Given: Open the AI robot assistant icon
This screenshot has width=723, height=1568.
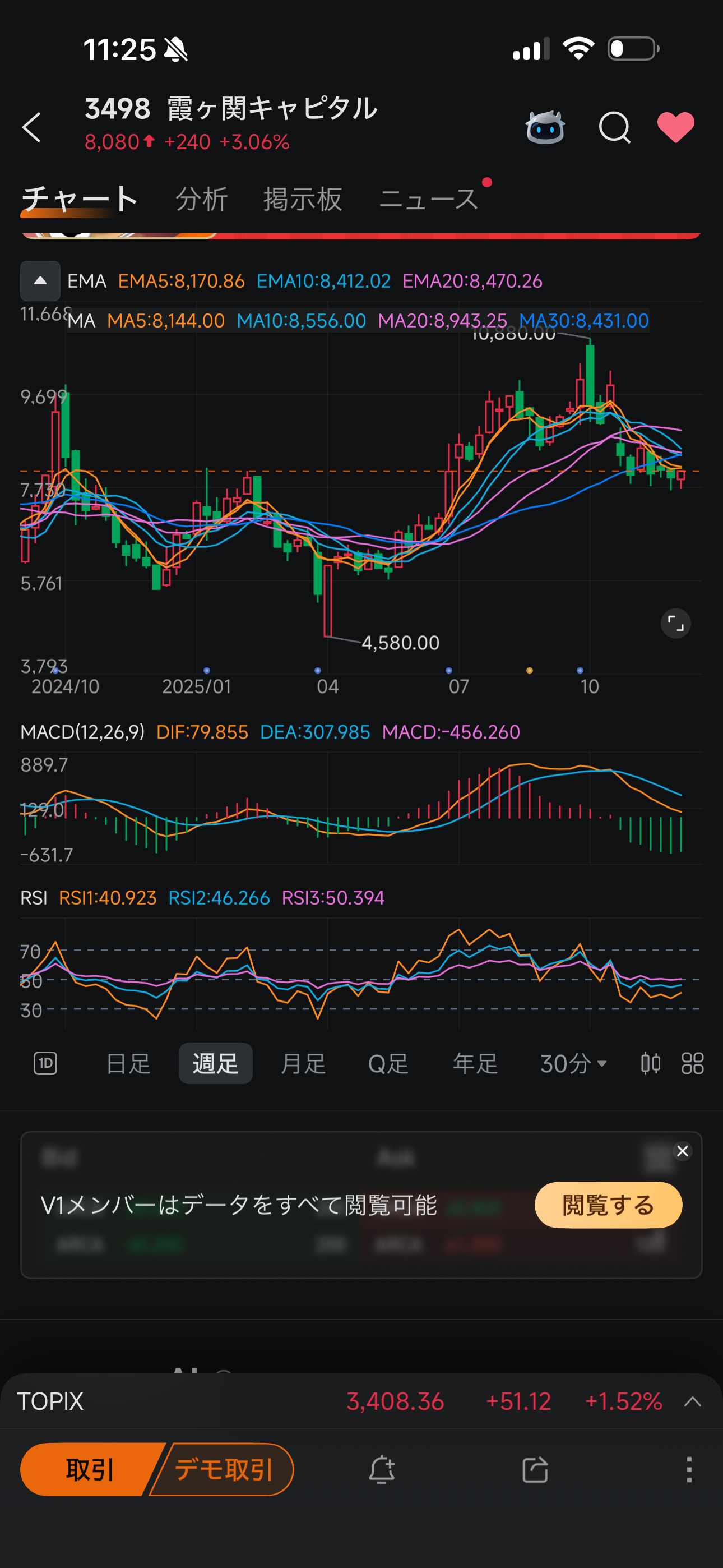Looking at the screenshot, I should click(x=545, y=127).
